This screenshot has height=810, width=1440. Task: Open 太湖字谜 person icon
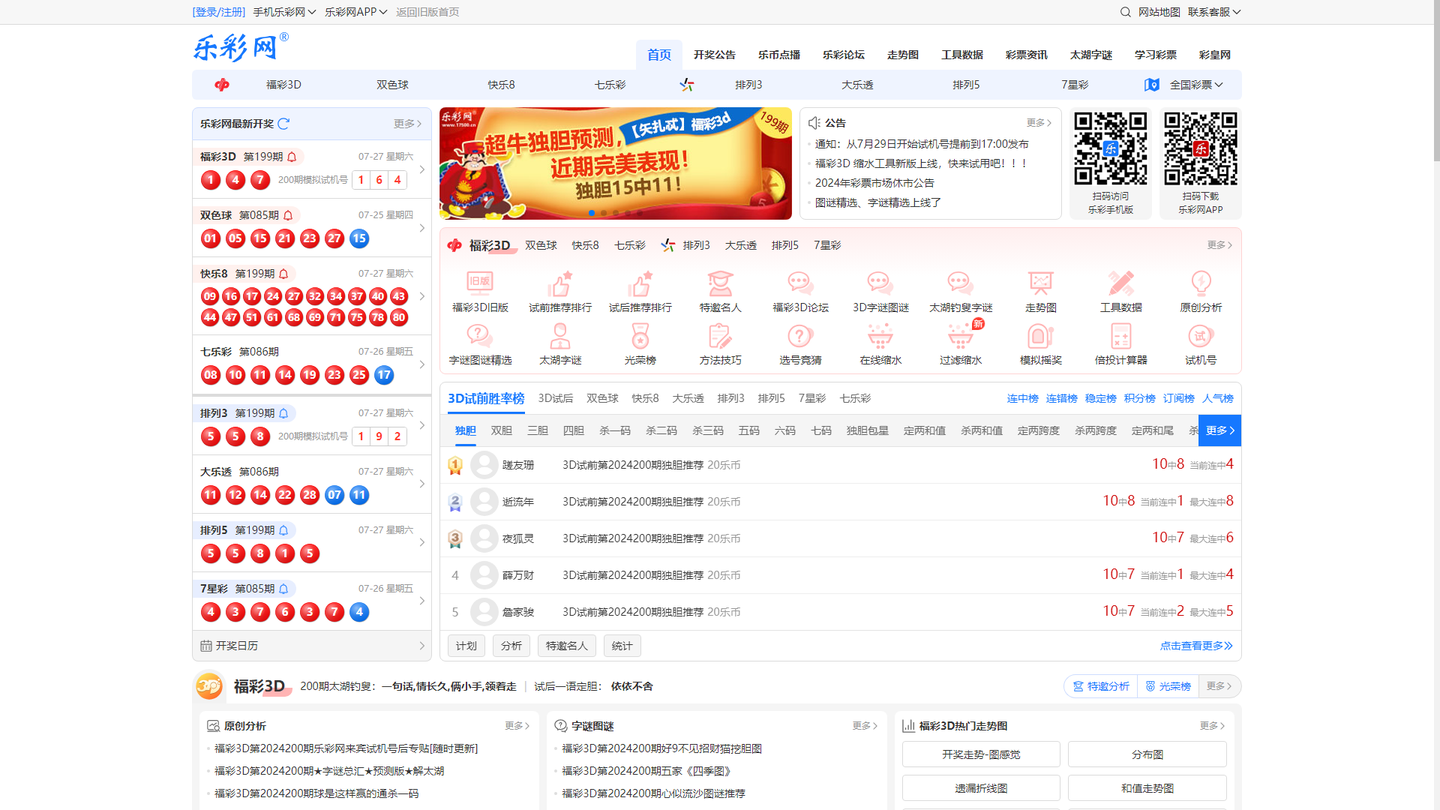(560, 336)
